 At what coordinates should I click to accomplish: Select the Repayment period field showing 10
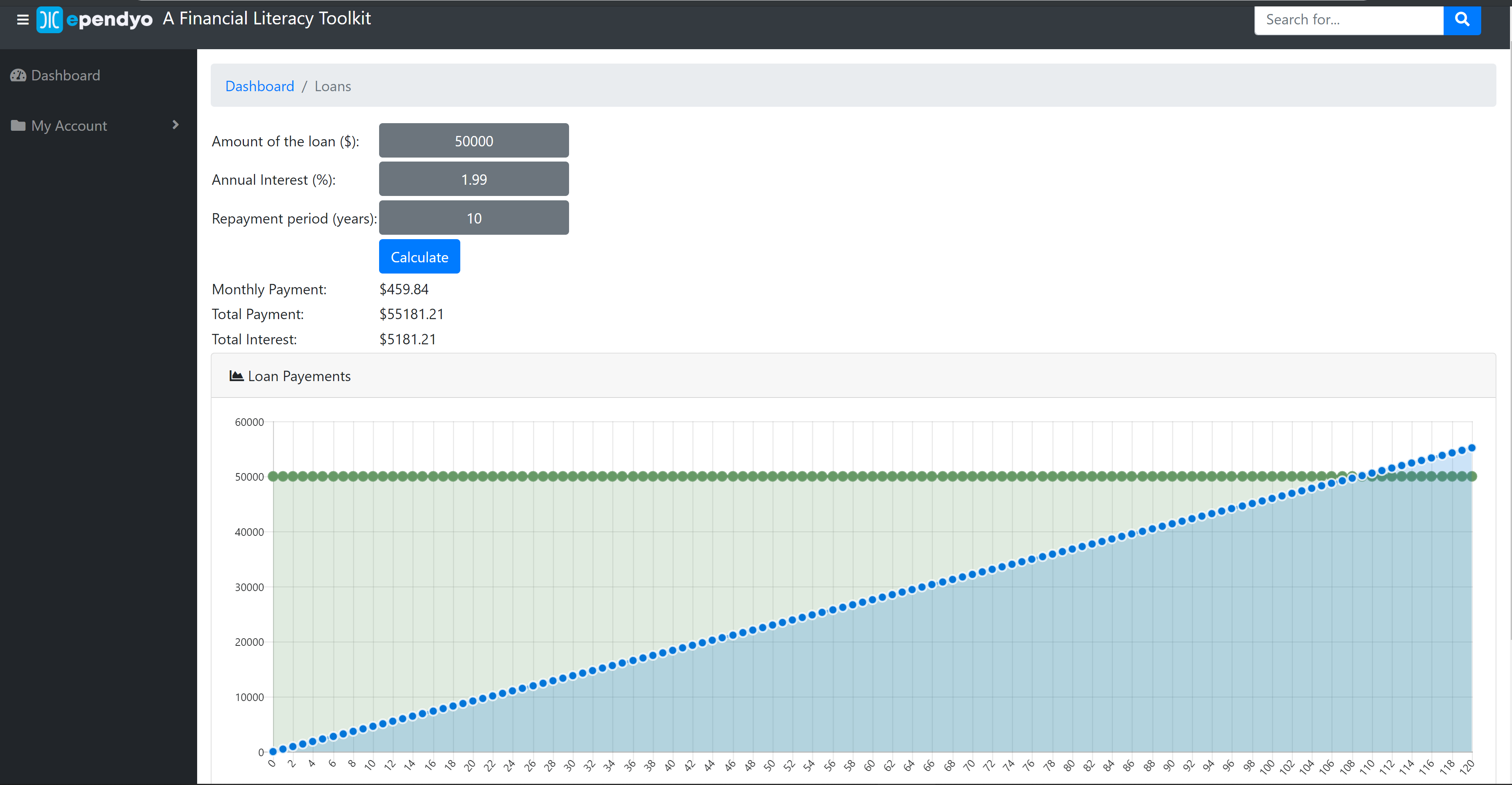(x=473, y=218)
